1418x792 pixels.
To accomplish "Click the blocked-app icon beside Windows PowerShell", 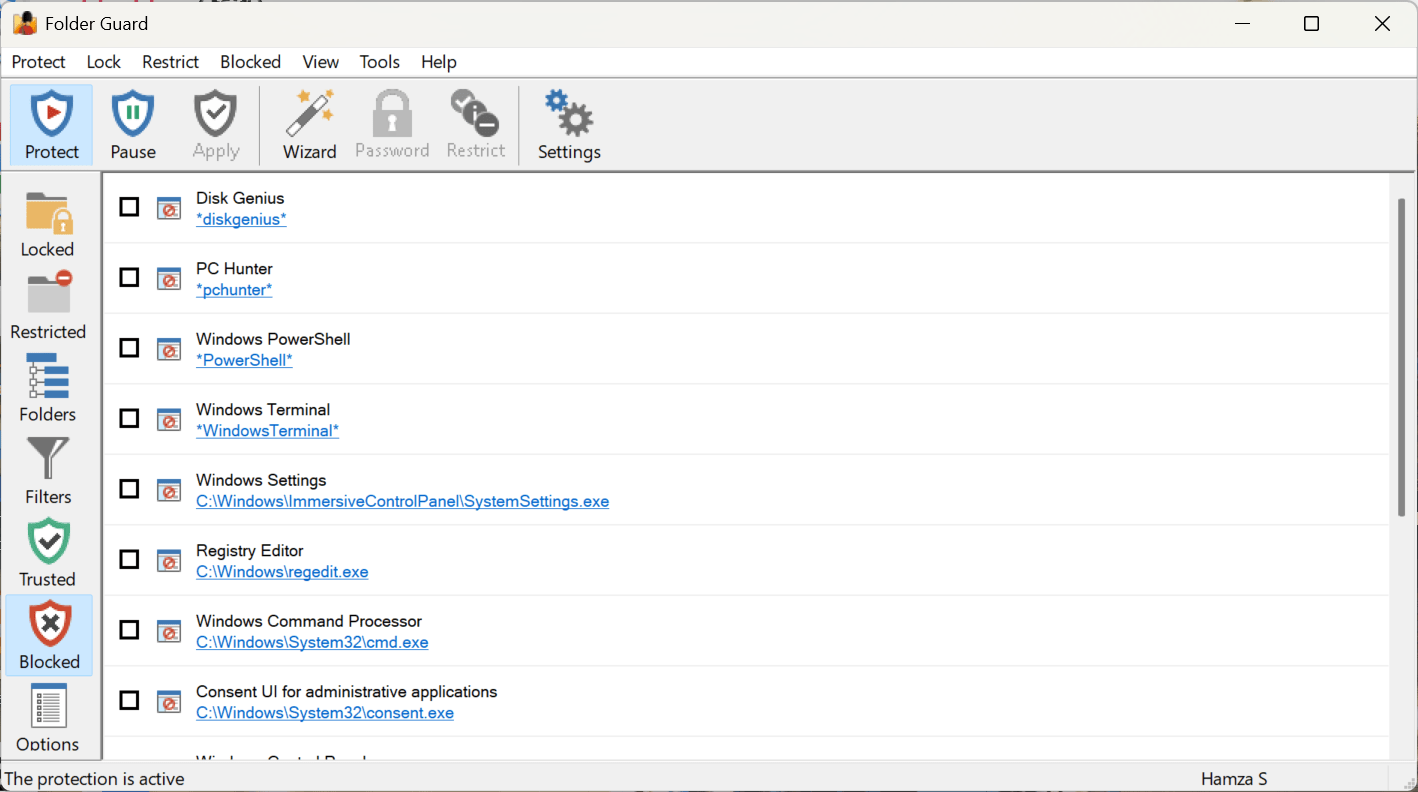I will click(x=169, y=349).
